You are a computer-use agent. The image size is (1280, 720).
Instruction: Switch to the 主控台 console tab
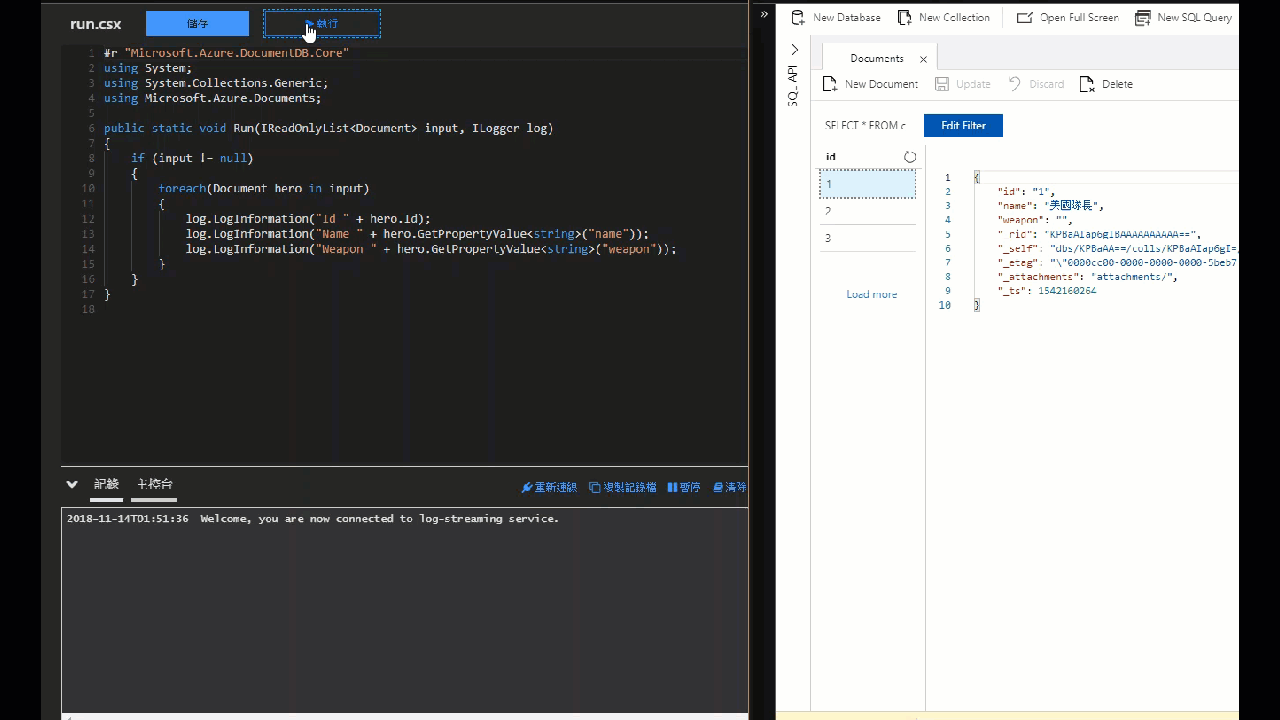[154, 484]
